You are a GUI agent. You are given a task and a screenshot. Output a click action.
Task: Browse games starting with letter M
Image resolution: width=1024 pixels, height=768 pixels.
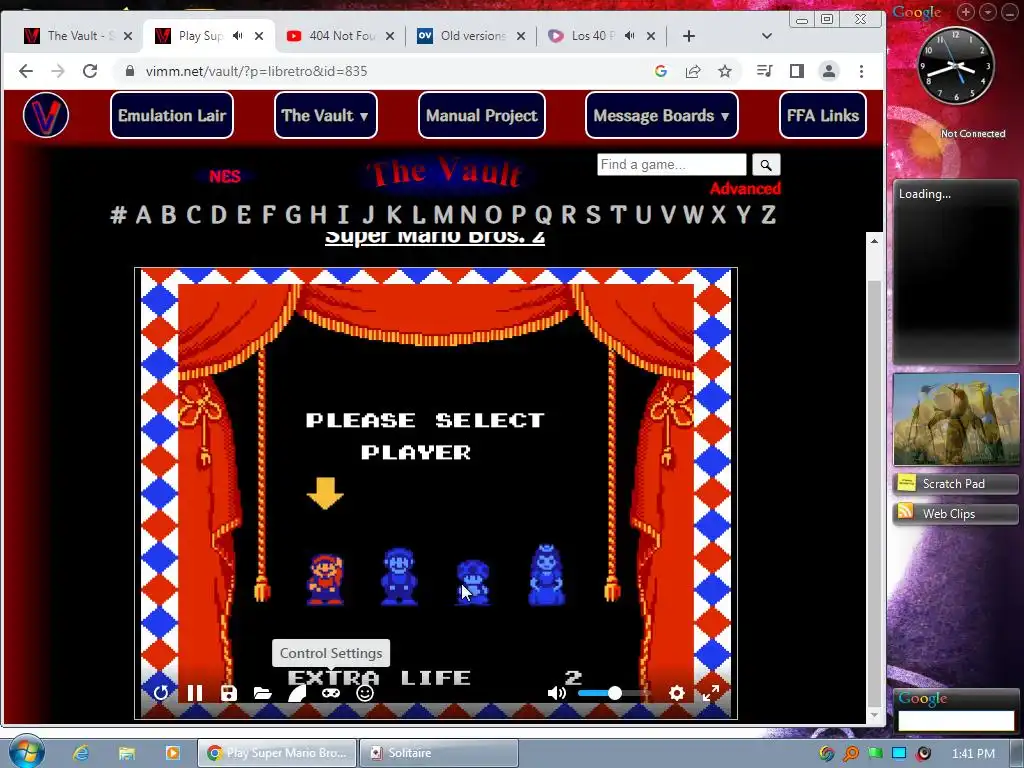pyautogui.click(x=443, y=214)
